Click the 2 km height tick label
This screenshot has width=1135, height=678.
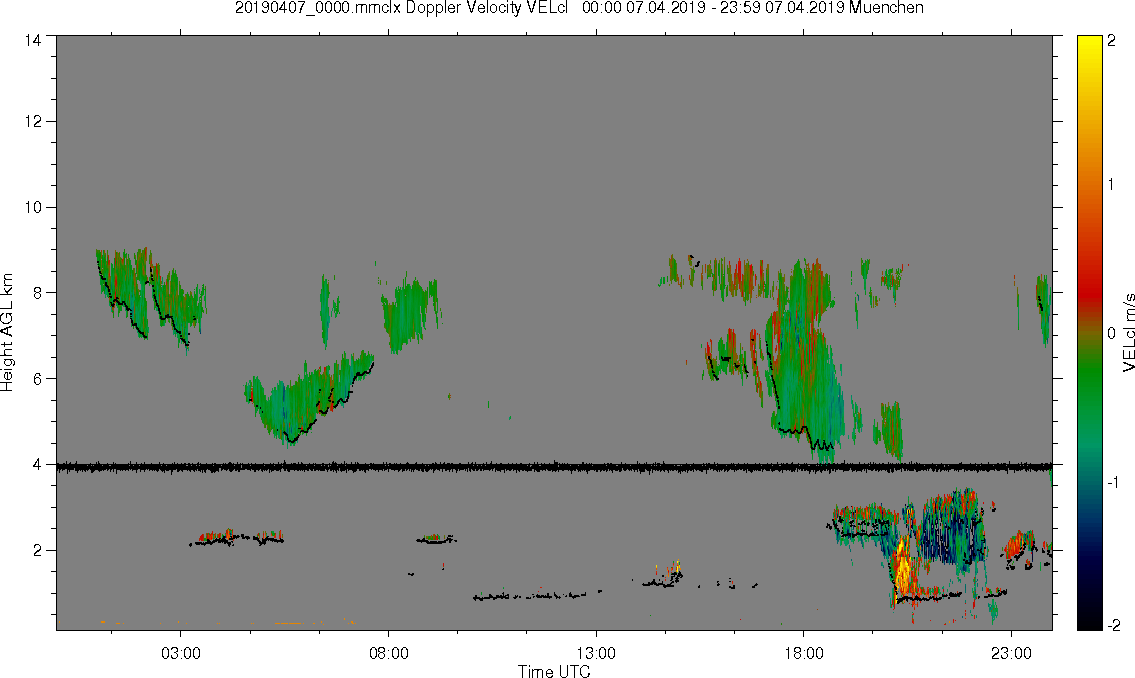click(x=37, y=551)
